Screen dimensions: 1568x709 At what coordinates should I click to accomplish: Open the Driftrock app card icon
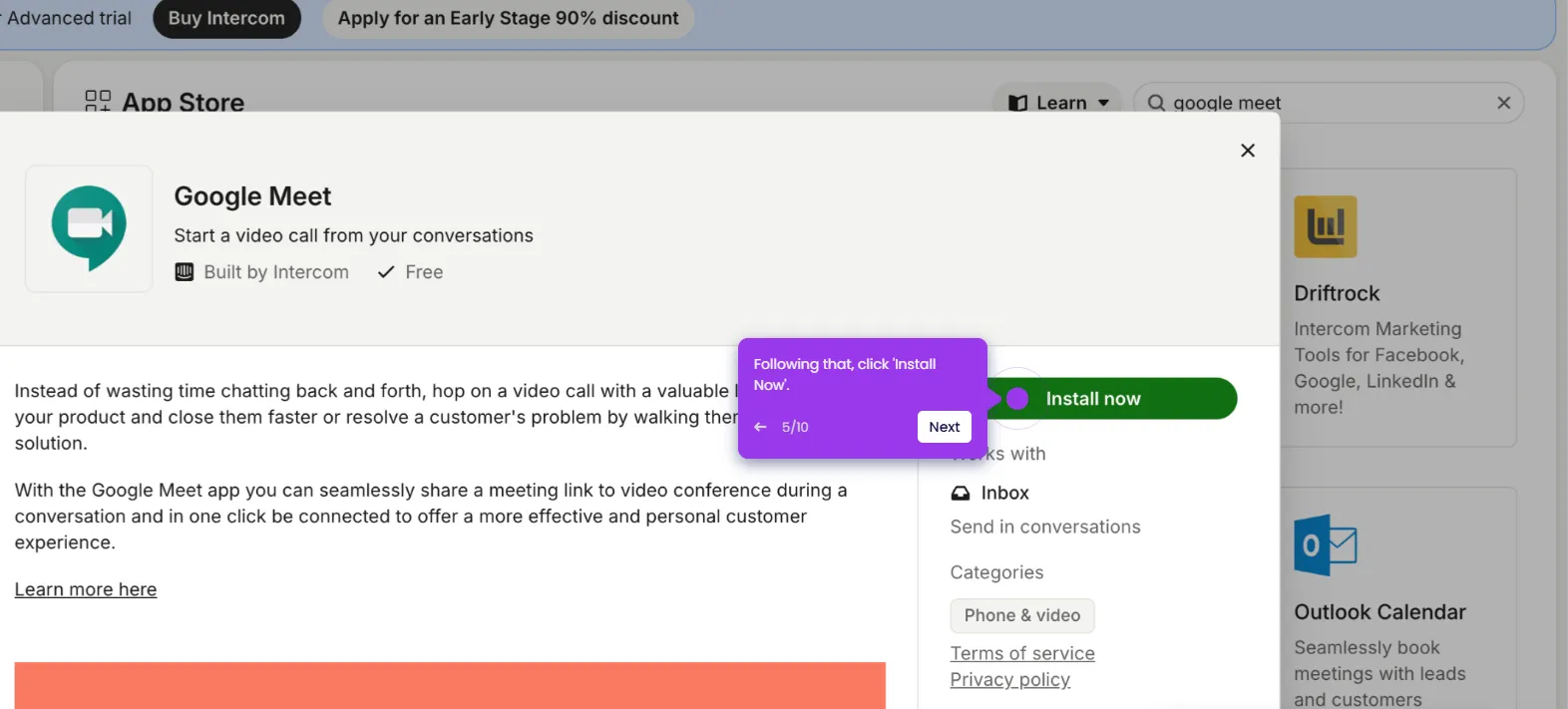coord(1325,226)
